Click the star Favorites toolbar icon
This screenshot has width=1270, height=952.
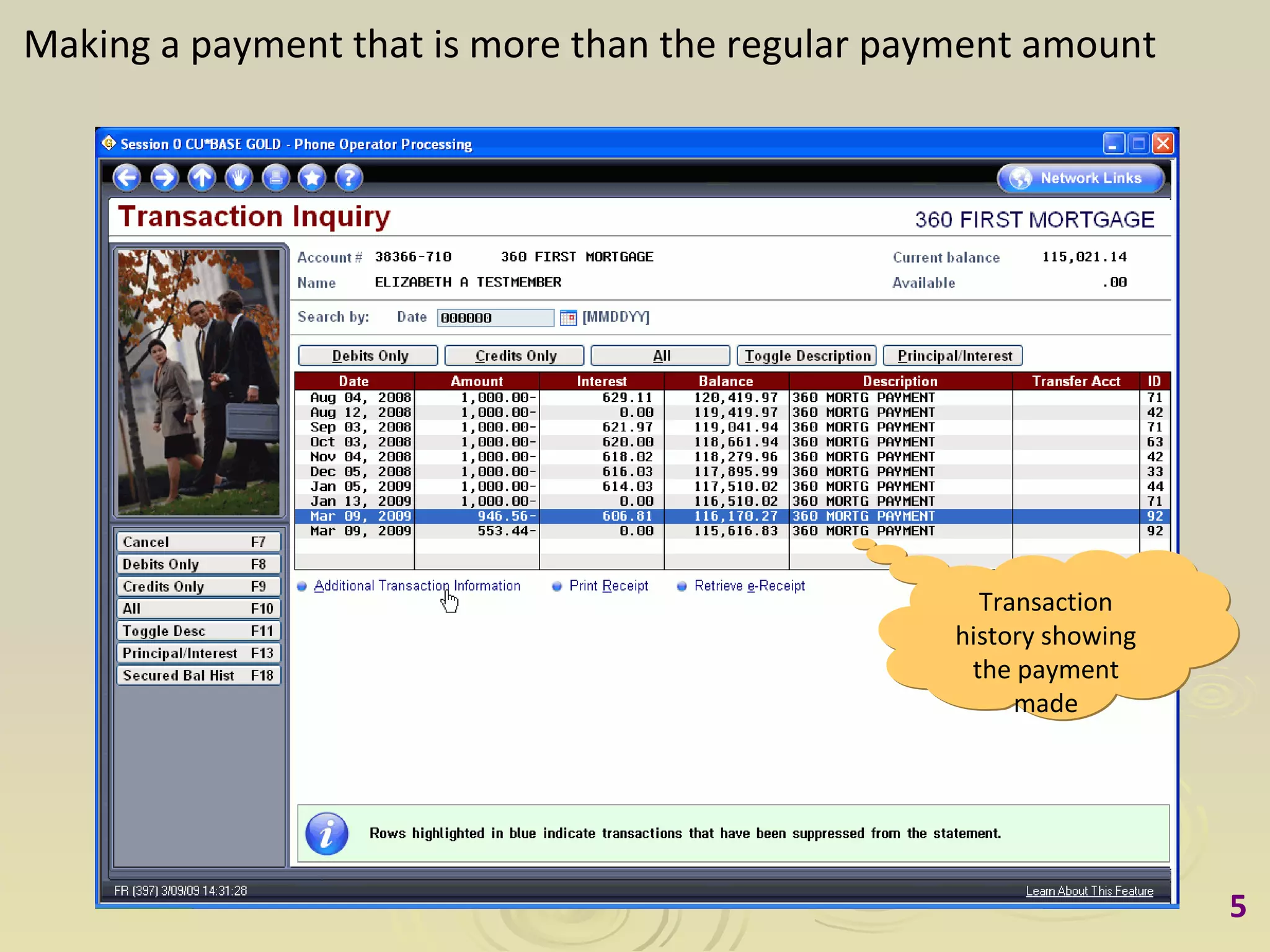[x=312, y=178]
